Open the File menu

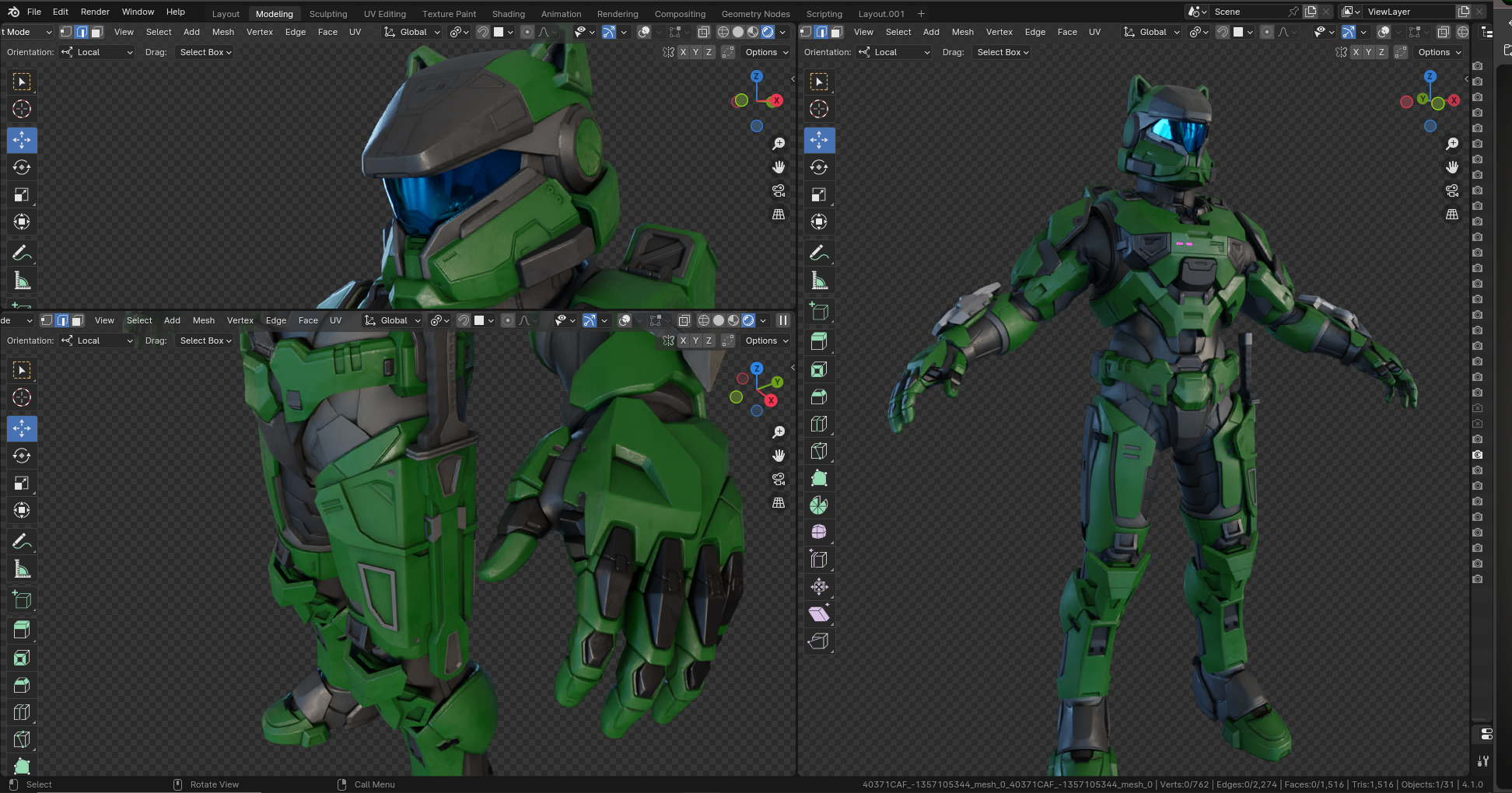click(x=34, y=12)
